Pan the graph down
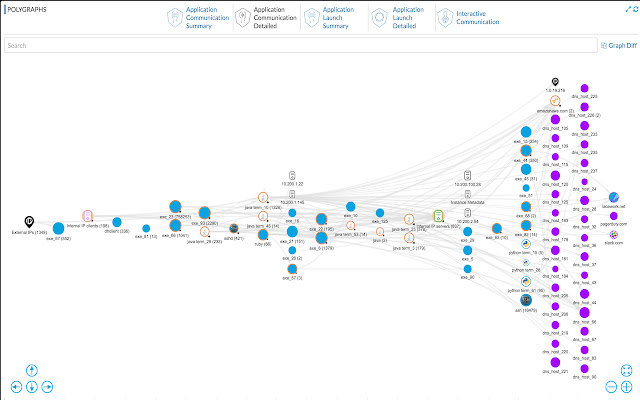 pos(32,387)
